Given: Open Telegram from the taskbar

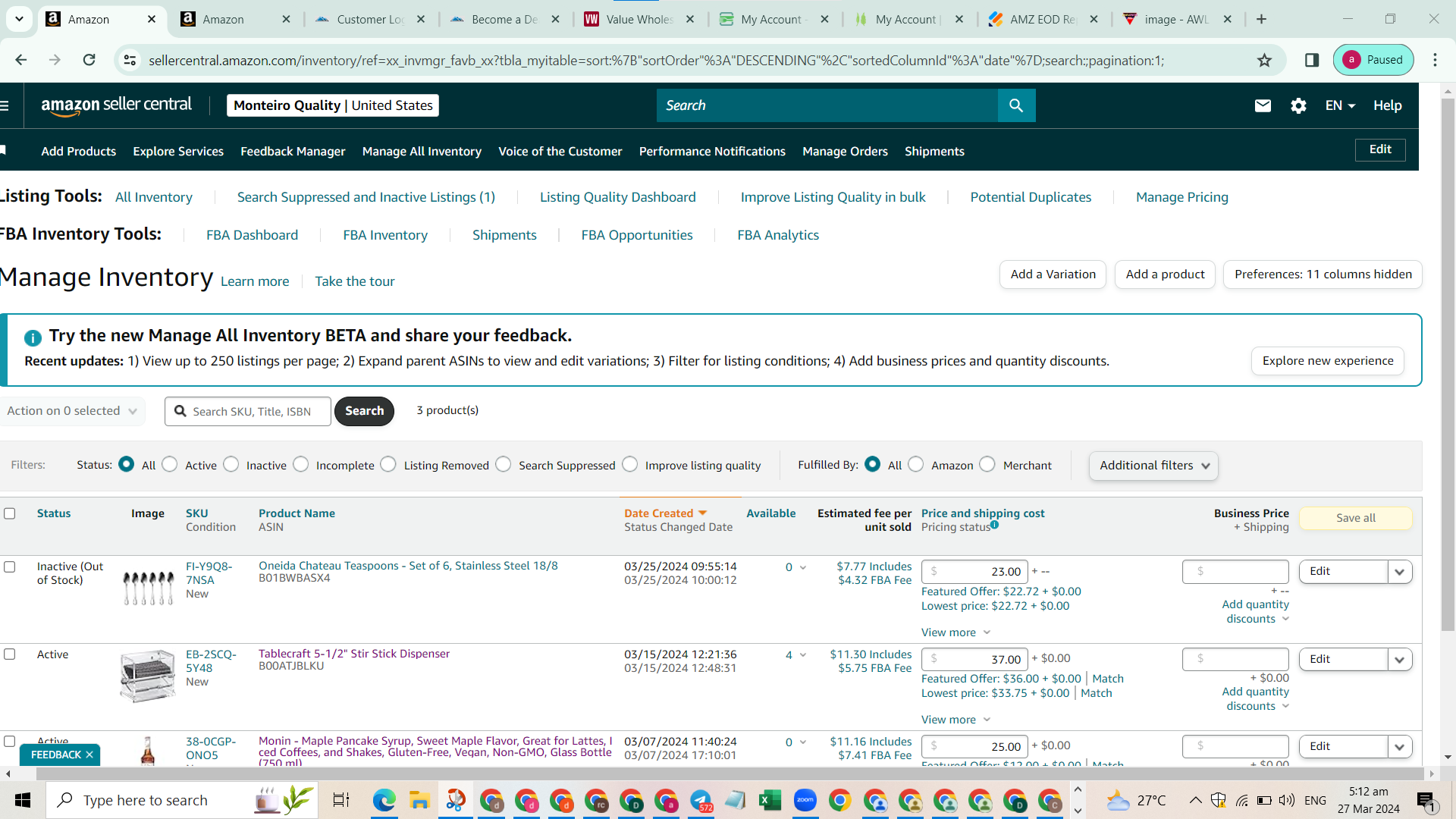Looking at the screenshot, I should click(701, 800).
